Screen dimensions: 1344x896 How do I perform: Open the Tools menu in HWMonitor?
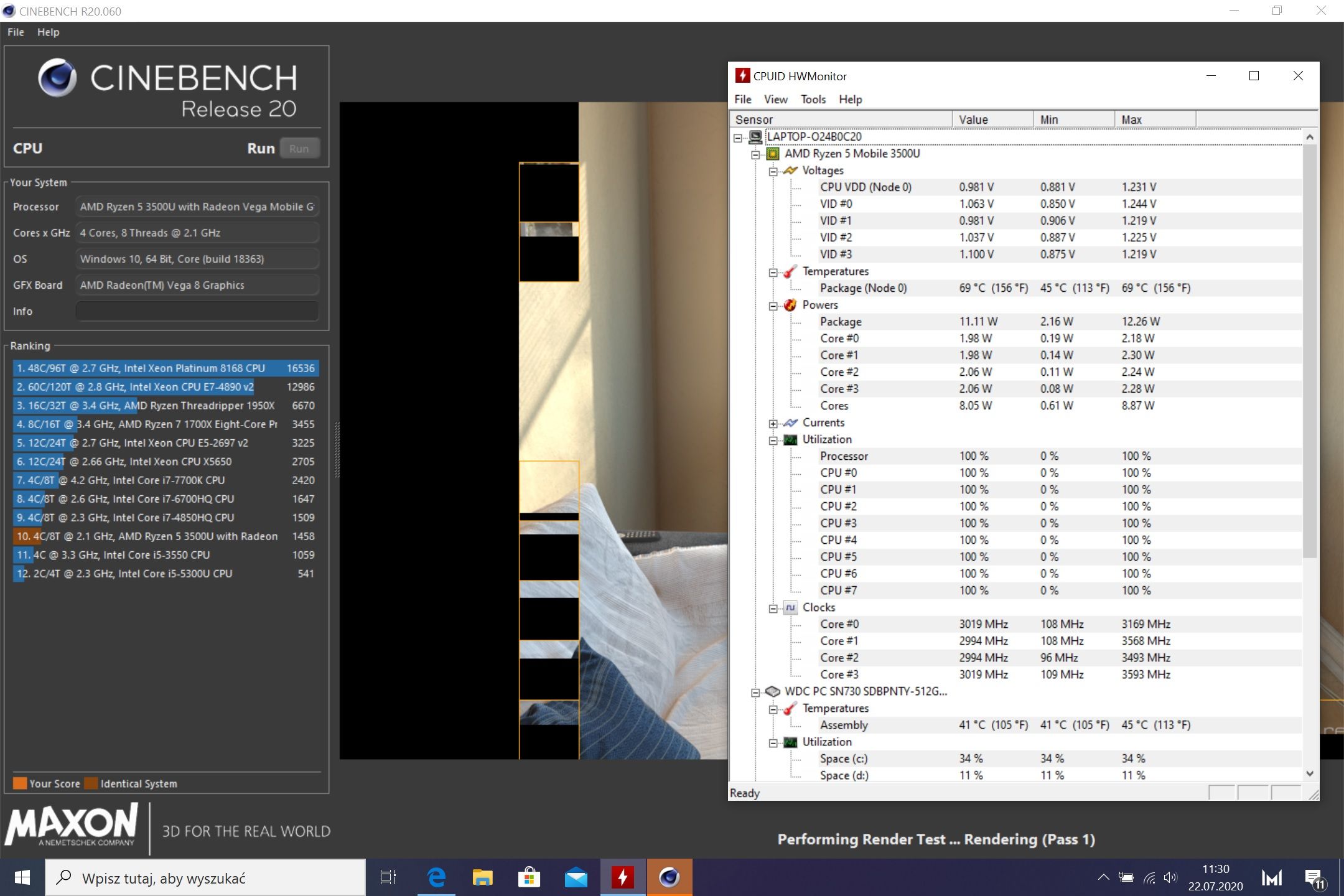point(813,100)
